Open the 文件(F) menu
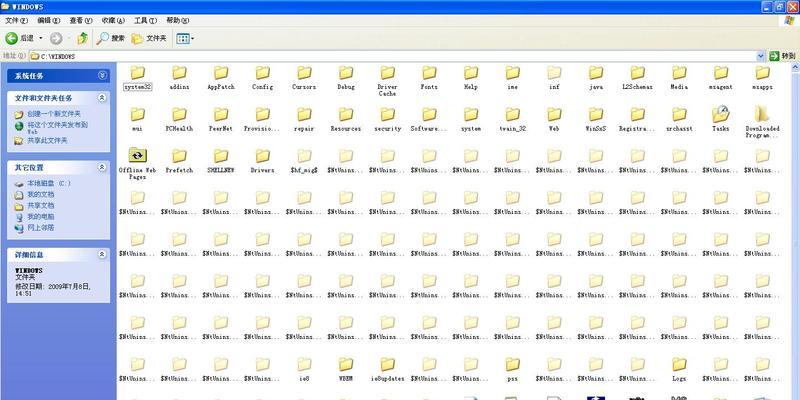800x400 pixels. tap(16, 20)
